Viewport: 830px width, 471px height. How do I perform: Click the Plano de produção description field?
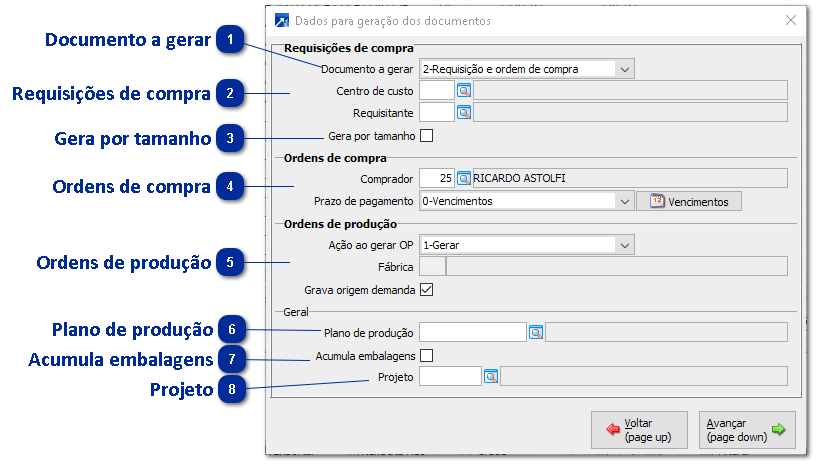666,332
